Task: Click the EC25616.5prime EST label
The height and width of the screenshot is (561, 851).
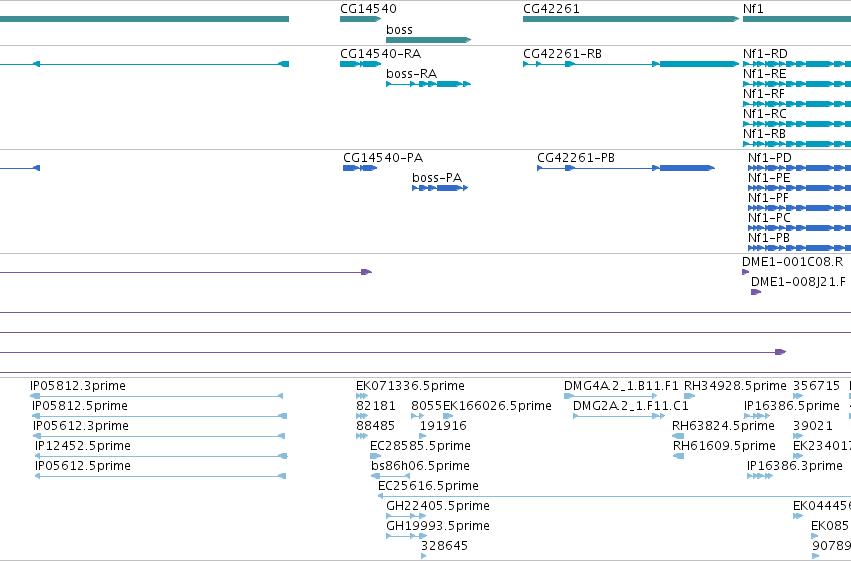Action: coord(428,486)
